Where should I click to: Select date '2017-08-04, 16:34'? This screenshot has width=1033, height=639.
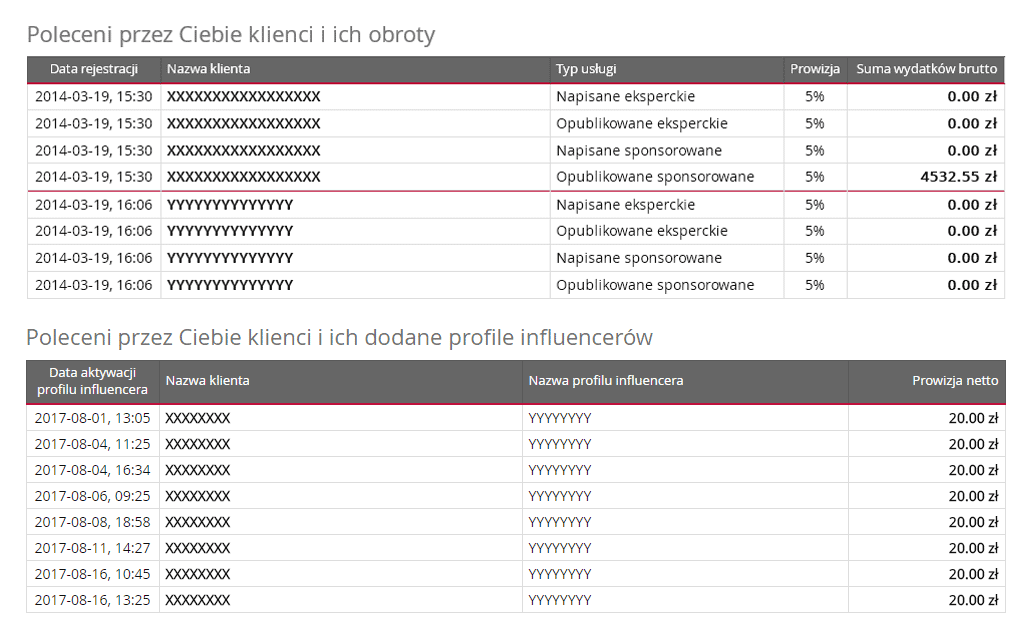pos(92,470)
